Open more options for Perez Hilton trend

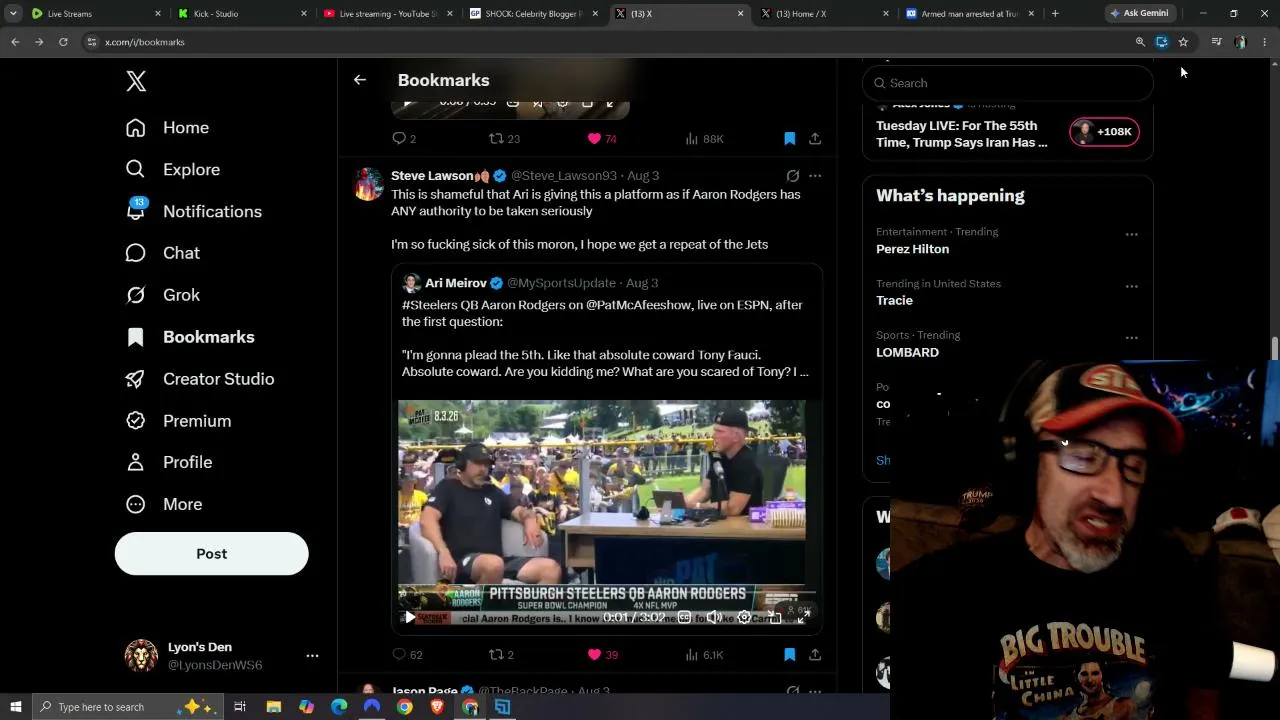(1131, 234)
